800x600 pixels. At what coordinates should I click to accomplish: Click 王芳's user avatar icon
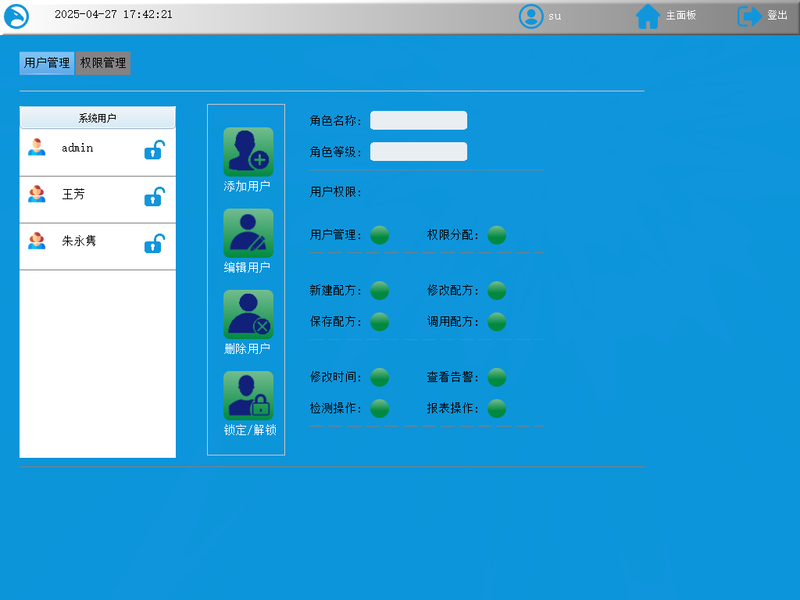[37, 194]
